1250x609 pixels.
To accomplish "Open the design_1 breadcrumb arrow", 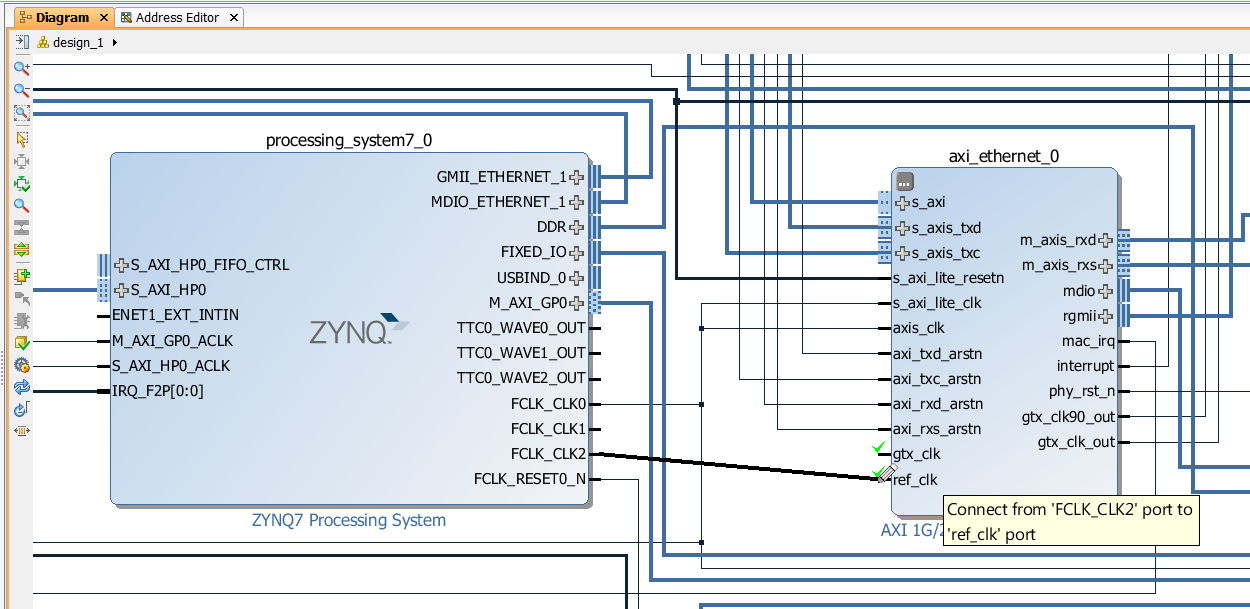I will pyautogui.click(x=115, y=43).
